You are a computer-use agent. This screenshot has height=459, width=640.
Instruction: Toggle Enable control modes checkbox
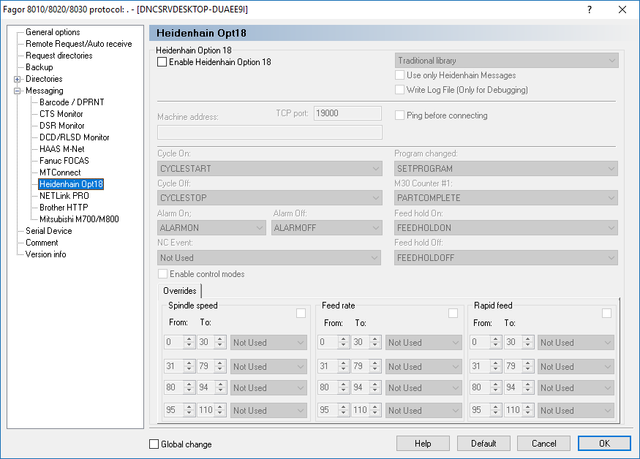coord(163,274)
